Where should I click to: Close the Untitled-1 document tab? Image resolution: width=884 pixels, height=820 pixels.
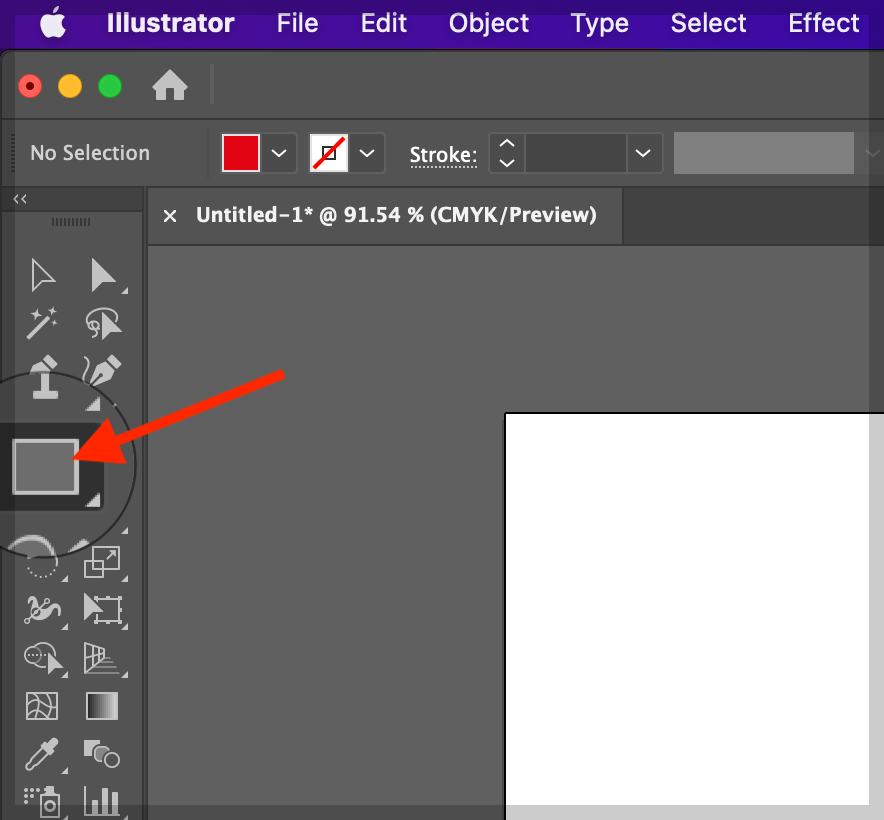pyautogui.click(x=170, y=215)
